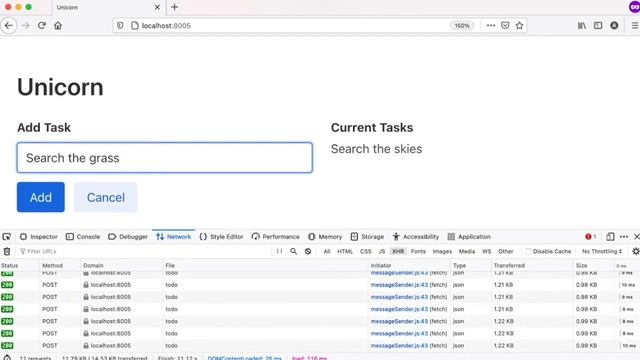The image size is (640, 360).
Task: Toggle the Fonts request filter
Action: tap(418, 251)
